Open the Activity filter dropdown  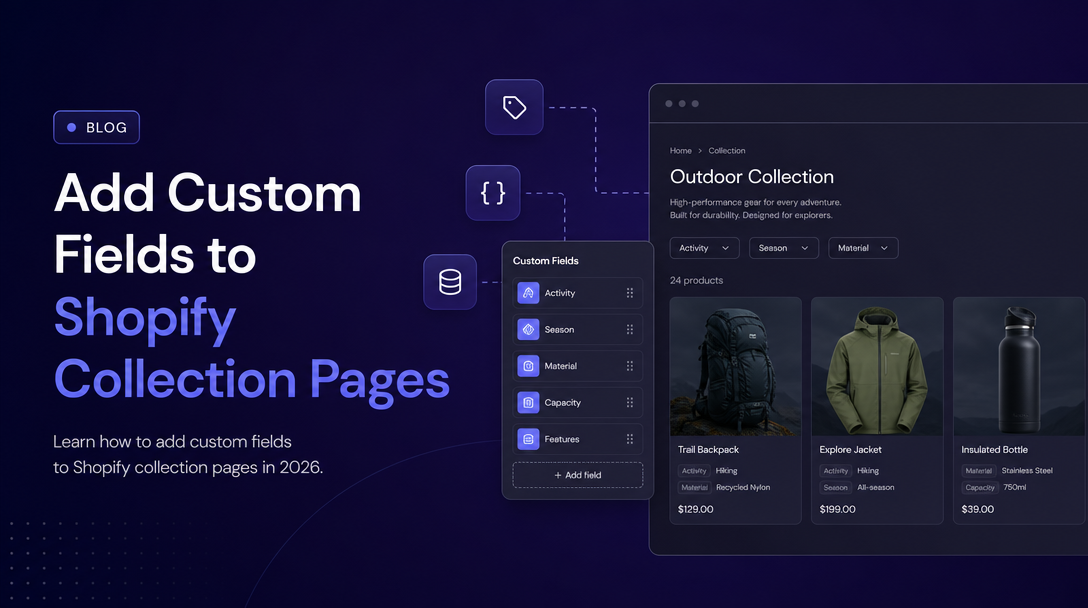(704, 248)
